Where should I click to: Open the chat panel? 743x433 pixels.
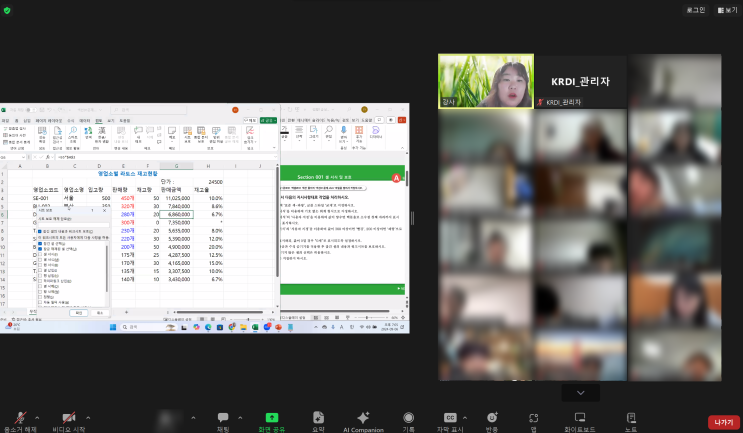223,418
